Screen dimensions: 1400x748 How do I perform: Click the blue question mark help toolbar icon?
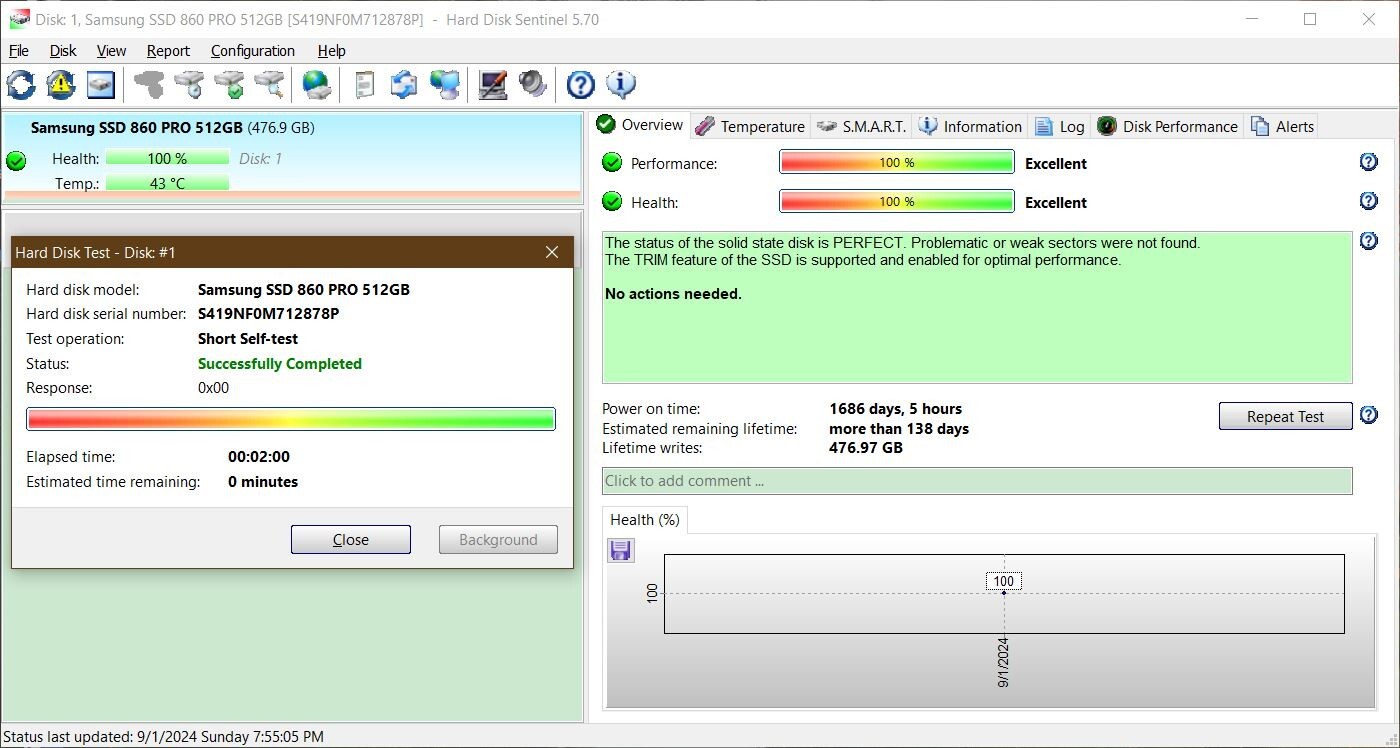pyautogui.click(x=581, y=84)
